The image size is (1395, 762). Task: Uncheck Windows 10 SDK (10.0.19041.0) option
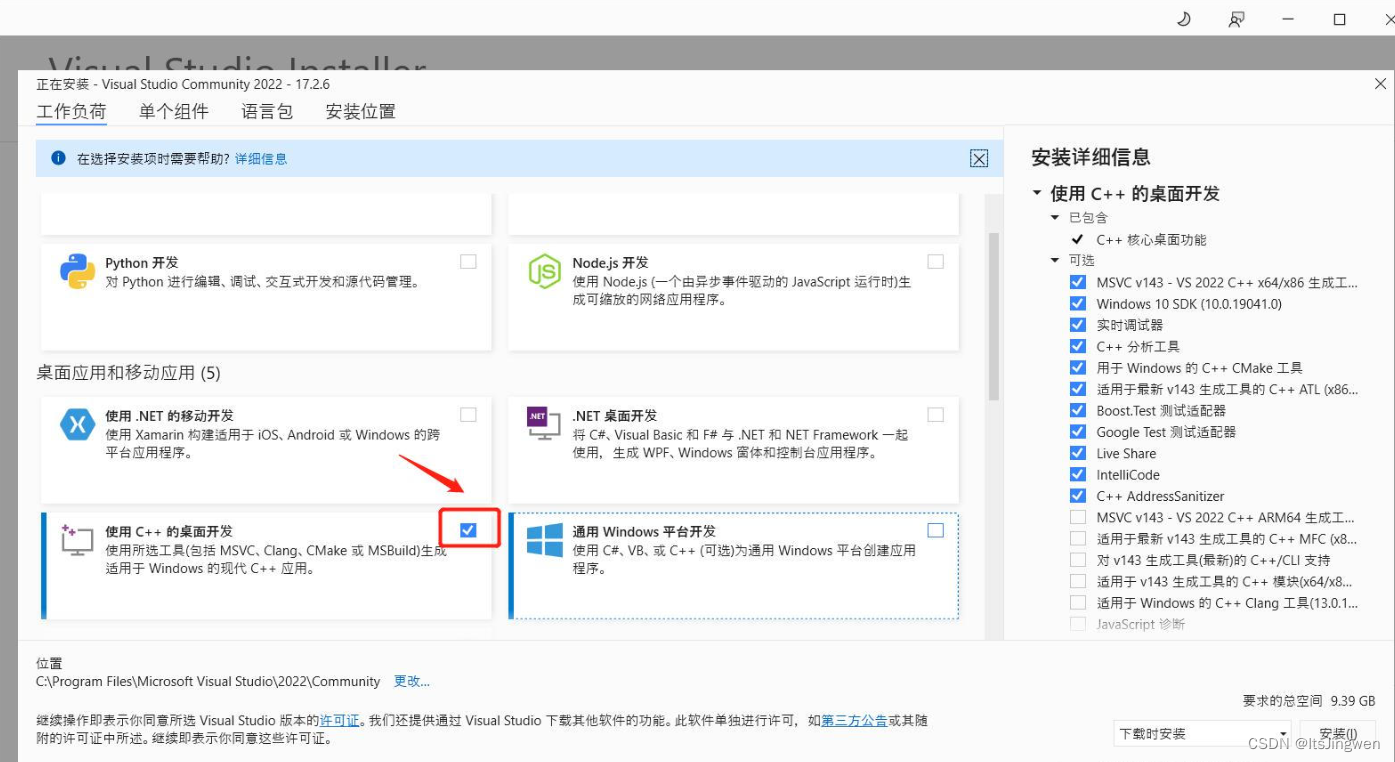click(x=1077, y=304)
